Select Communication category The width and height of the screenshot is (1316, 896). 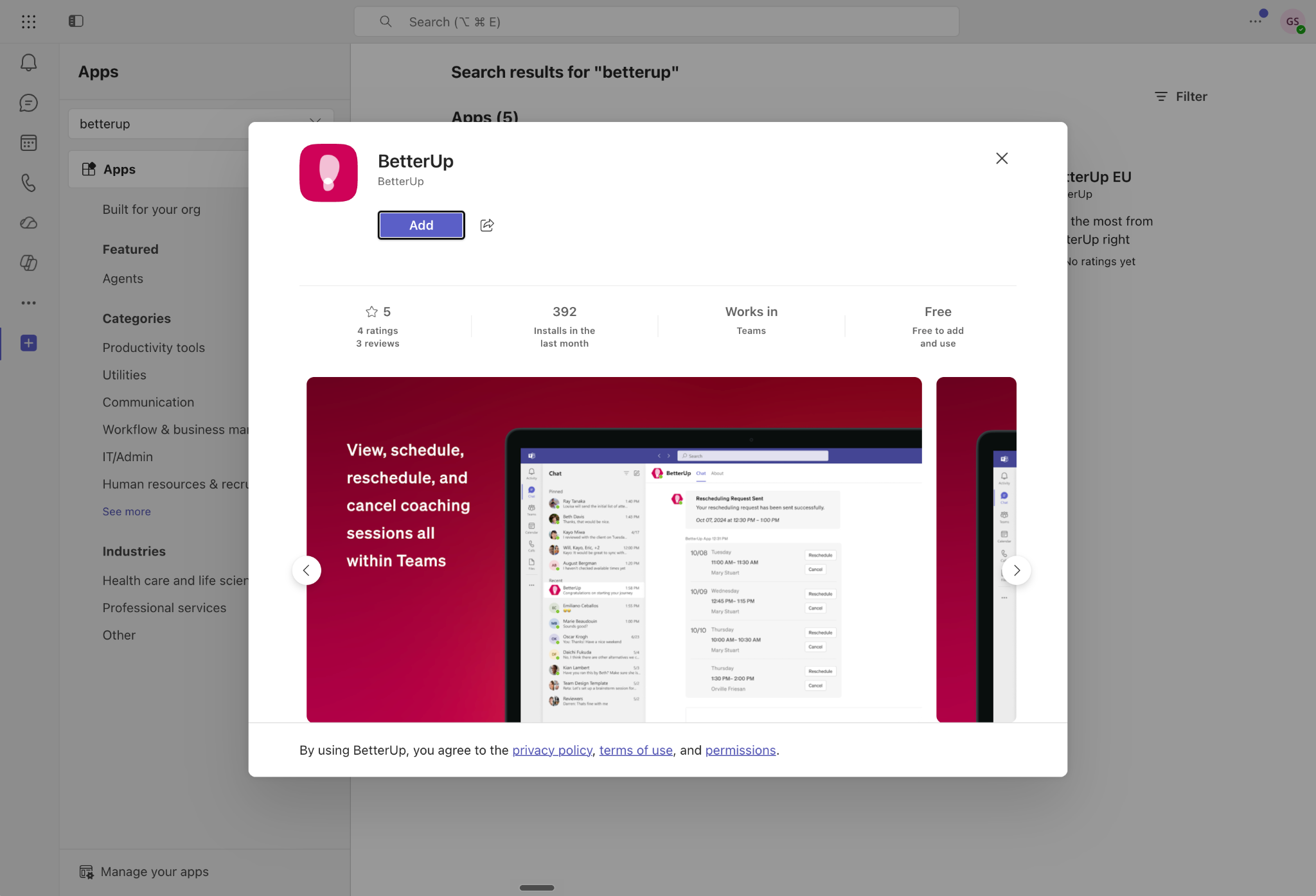(x=148, y=402)
